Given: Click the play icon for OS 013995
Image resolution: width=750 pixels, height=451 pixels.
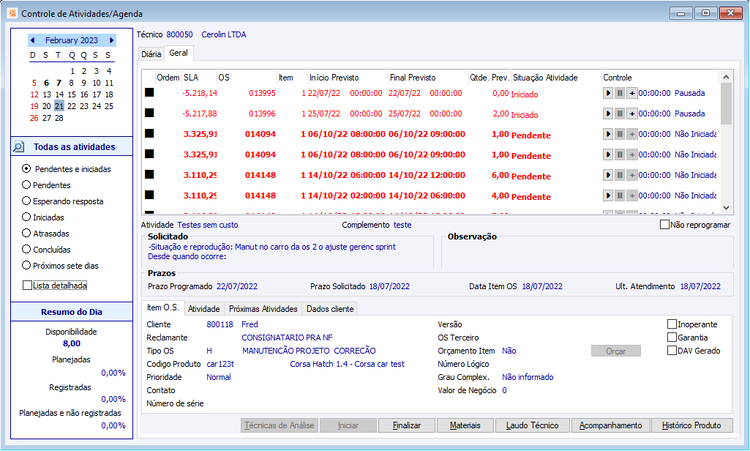Looking at the screenshot, I should coord(607,93).
